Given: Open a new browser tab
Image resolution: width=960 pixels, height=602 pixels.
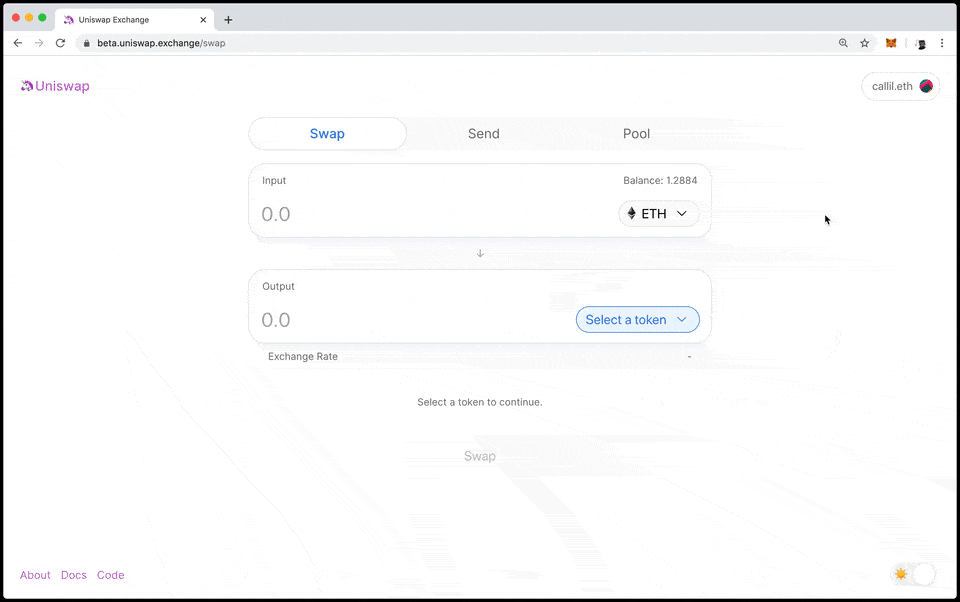Looking at the screenshot, I should tap(228, 20).
